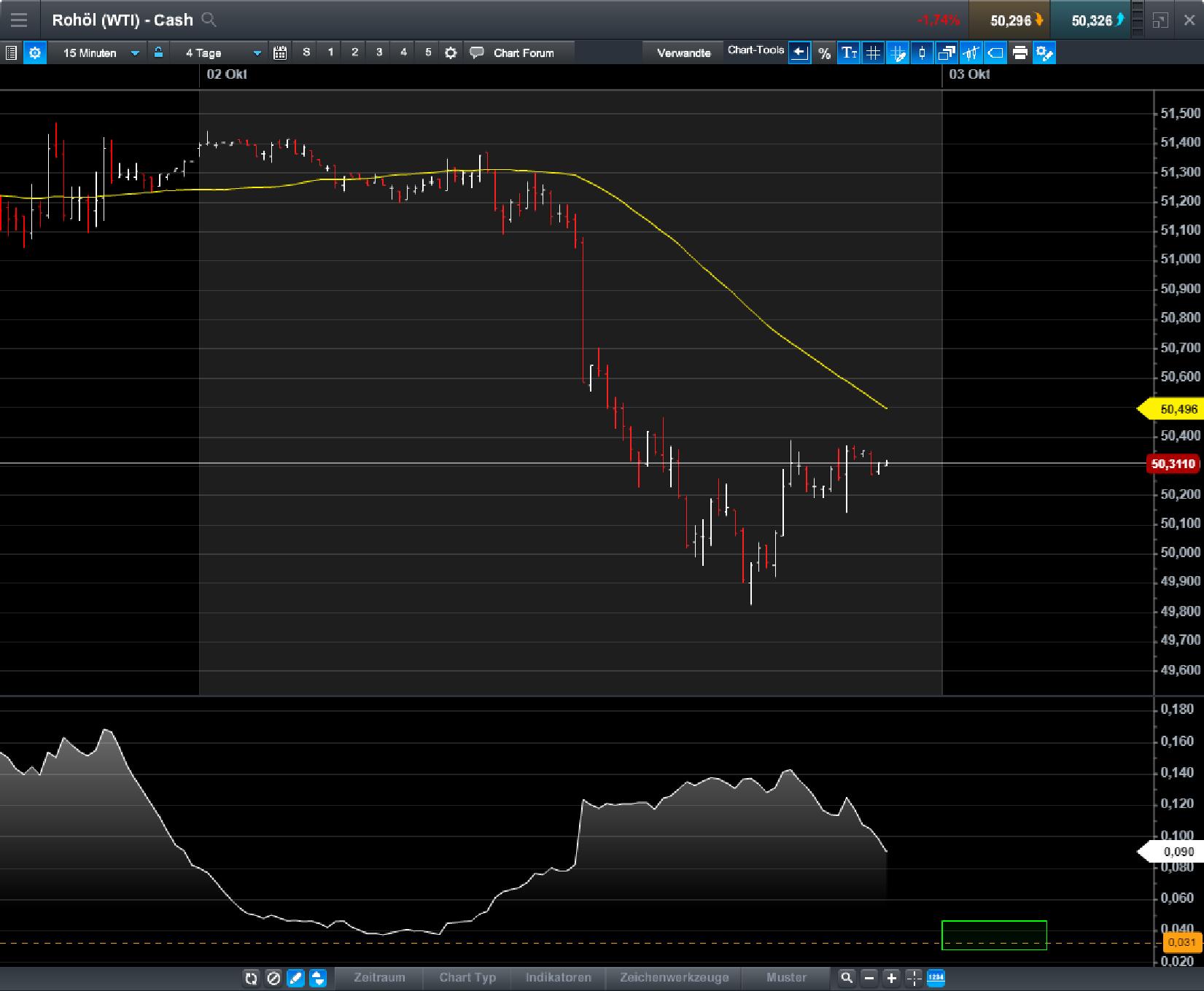Open the Chart Forum speech bubble

click(x=476, y=53)
